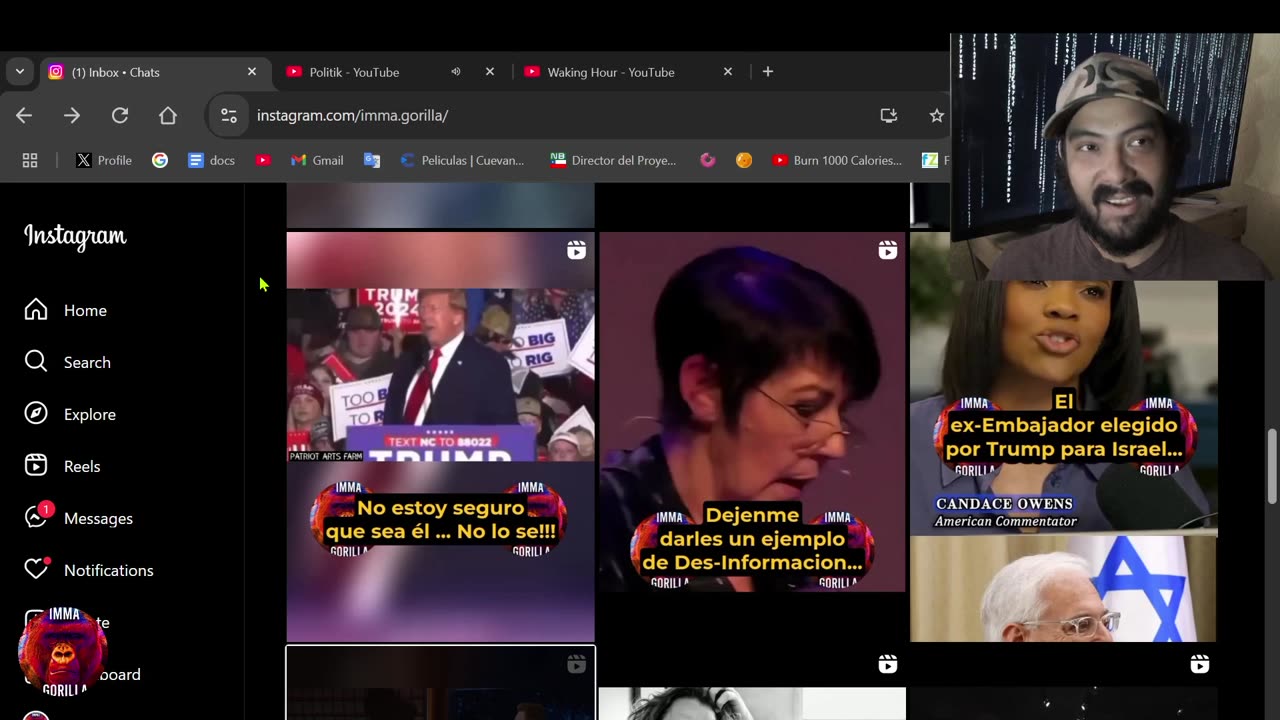Click the Instagram logo wordmark
Image resolution: width=1280 pixels, height=720 pixels.
coord(75,237)
